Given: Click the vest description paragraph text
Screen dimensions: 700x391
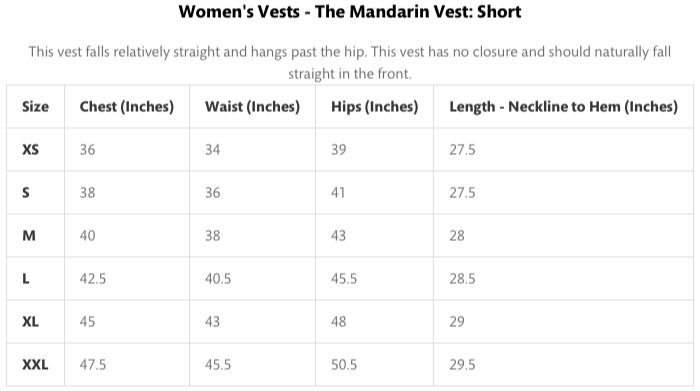Looking at the screenshot, I should coord(350,62).
